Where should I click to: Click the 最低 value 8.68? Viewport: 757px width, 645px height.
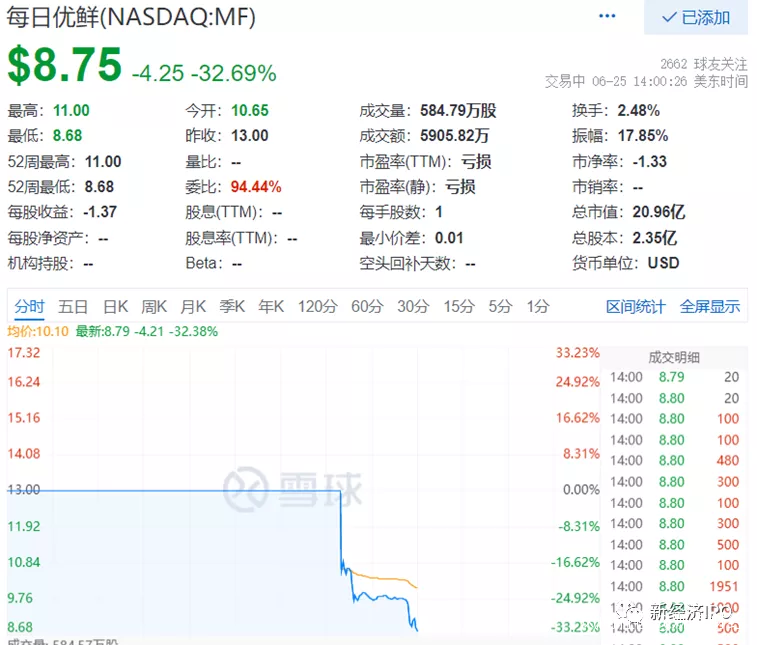pos(68,136)
